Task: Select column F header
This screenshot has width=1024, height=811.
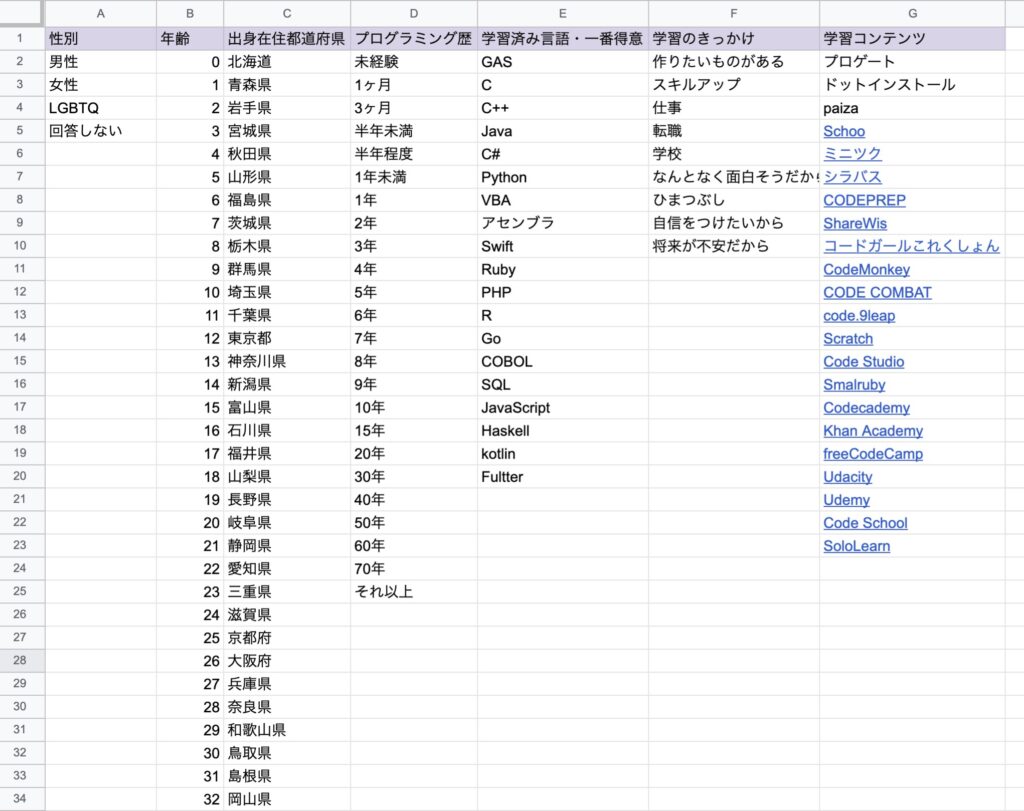Action: pyautogui.click(x=733, y=13)
